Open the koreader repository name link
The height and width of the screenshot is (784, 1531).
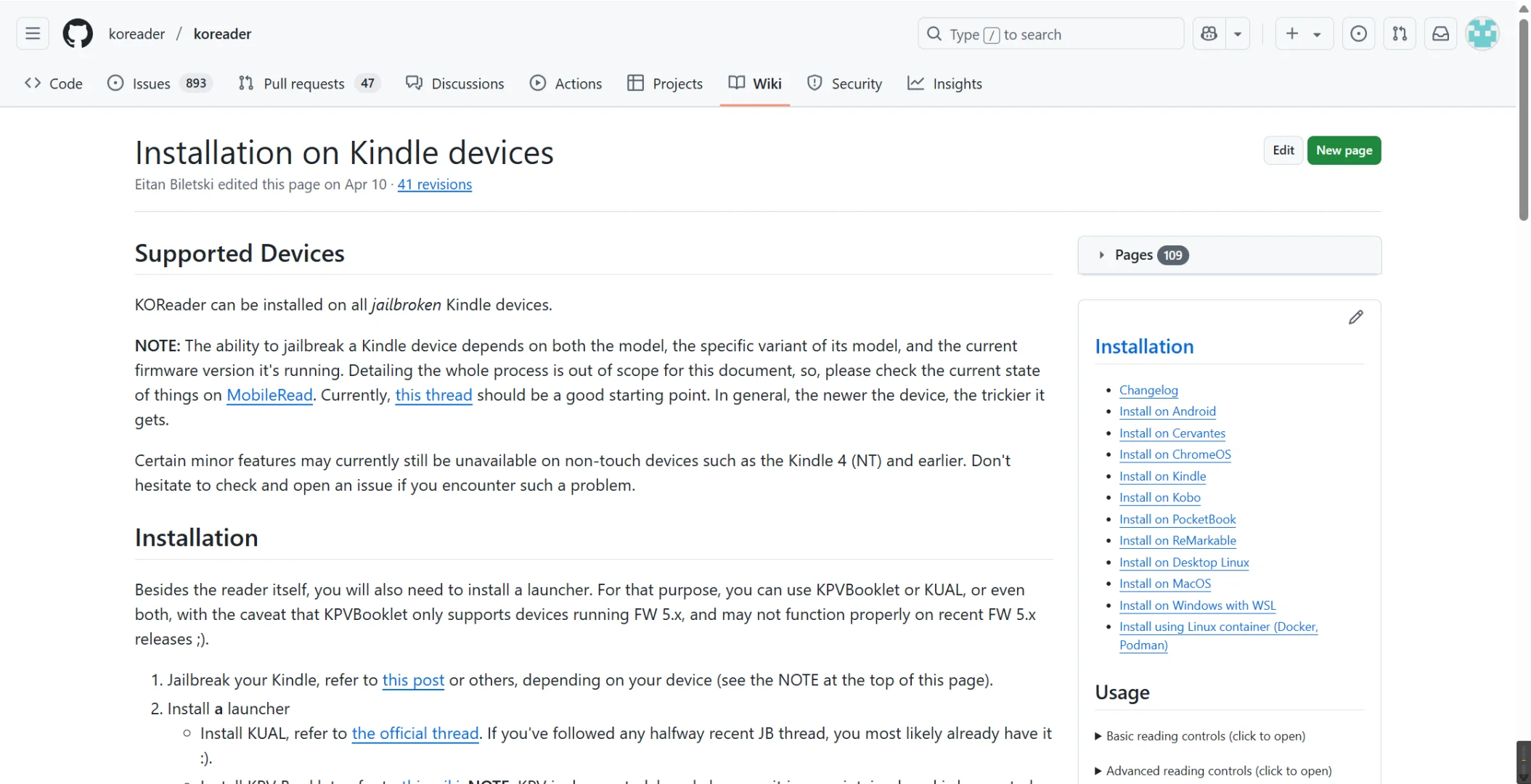click(222, 33)
